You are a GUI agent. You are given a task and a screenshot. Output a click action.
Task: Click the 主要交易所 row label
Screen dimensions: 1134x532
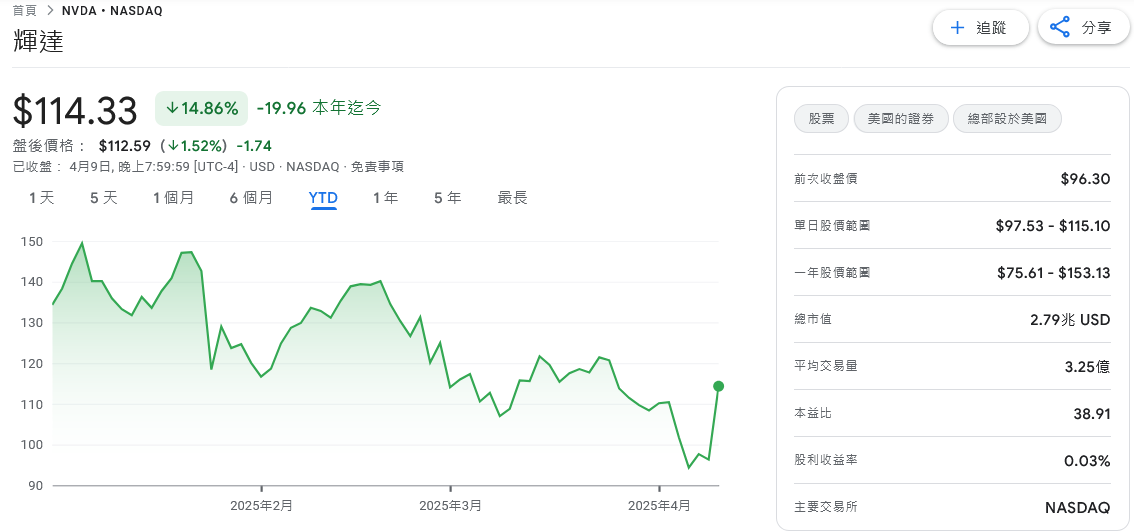coord(826,507)
